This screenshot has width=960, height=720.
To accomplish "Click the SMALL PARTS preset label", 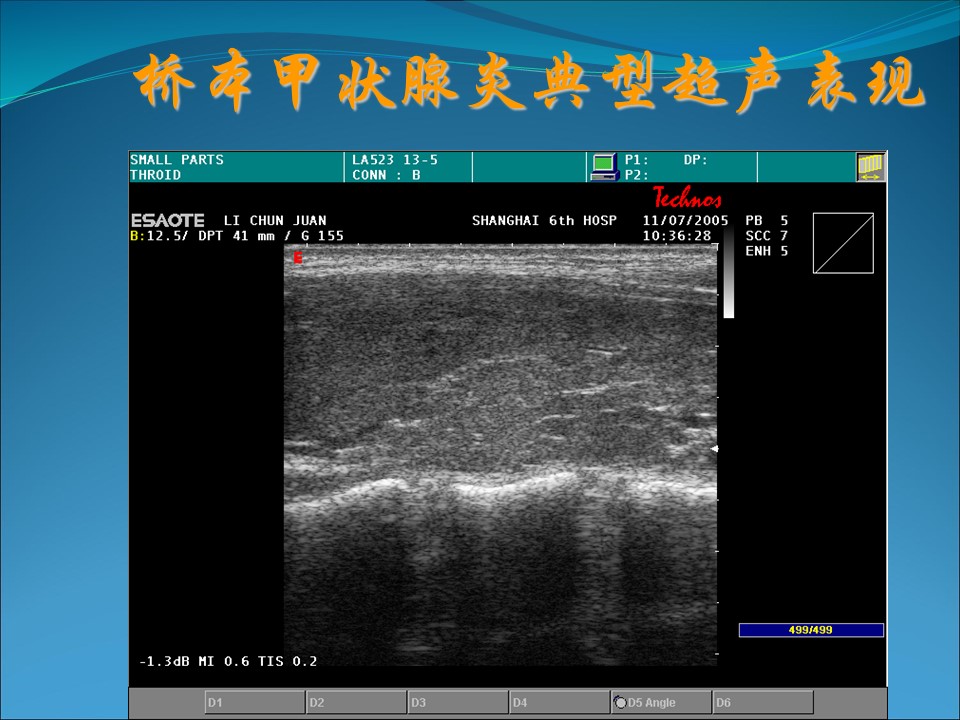I will (x=177, y=160).
